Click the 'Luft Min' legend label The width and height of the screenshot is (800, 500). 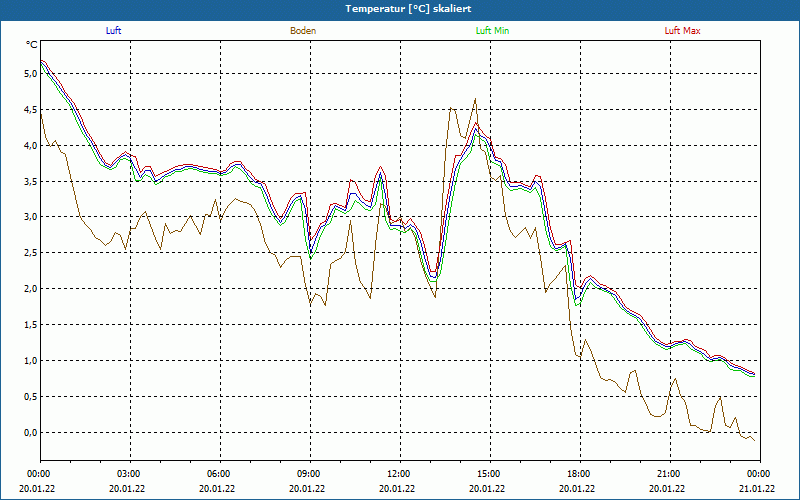(492, 31)
